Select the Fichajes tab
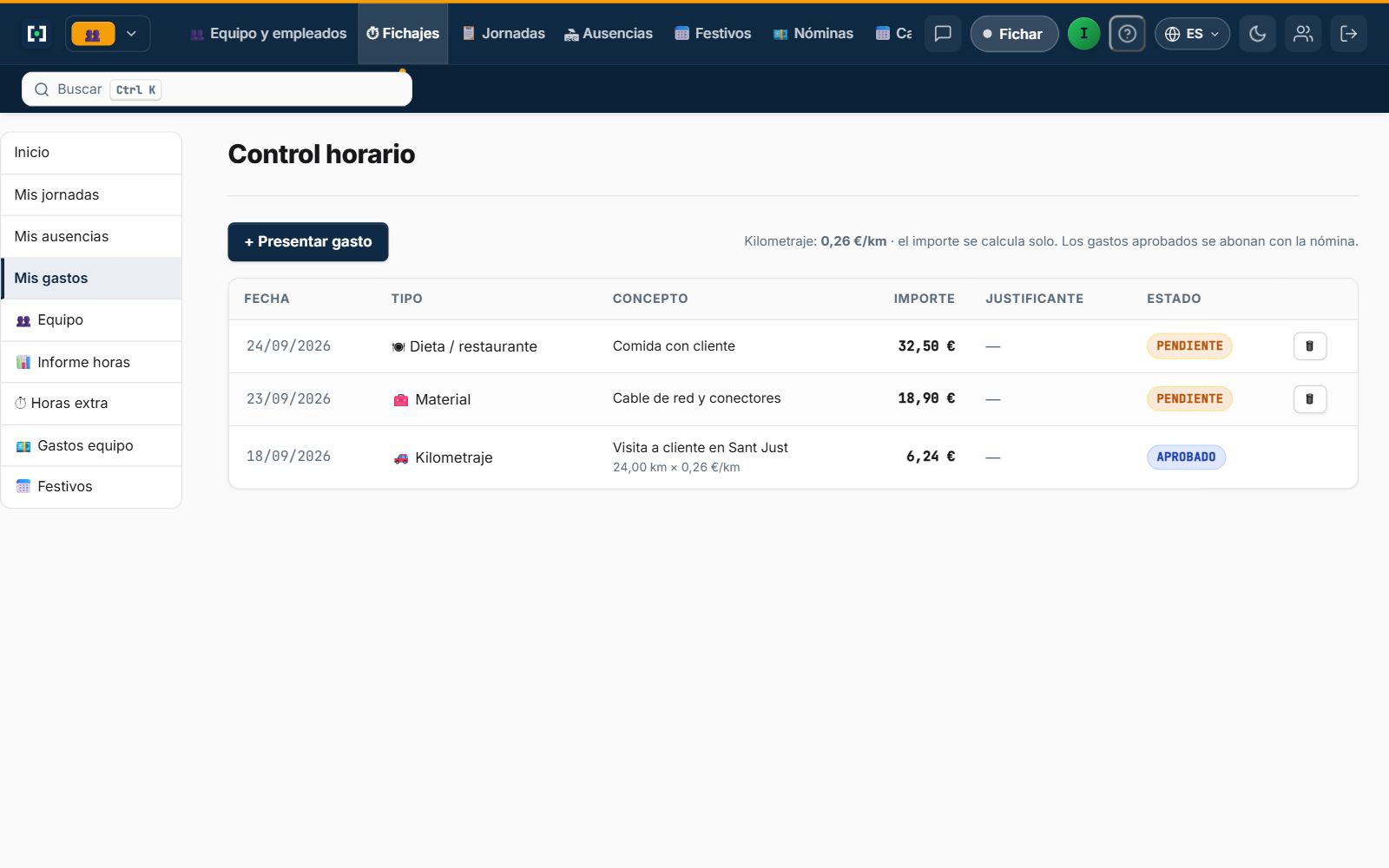Viewport: 1389px width, 868px height. coord(403,34)
